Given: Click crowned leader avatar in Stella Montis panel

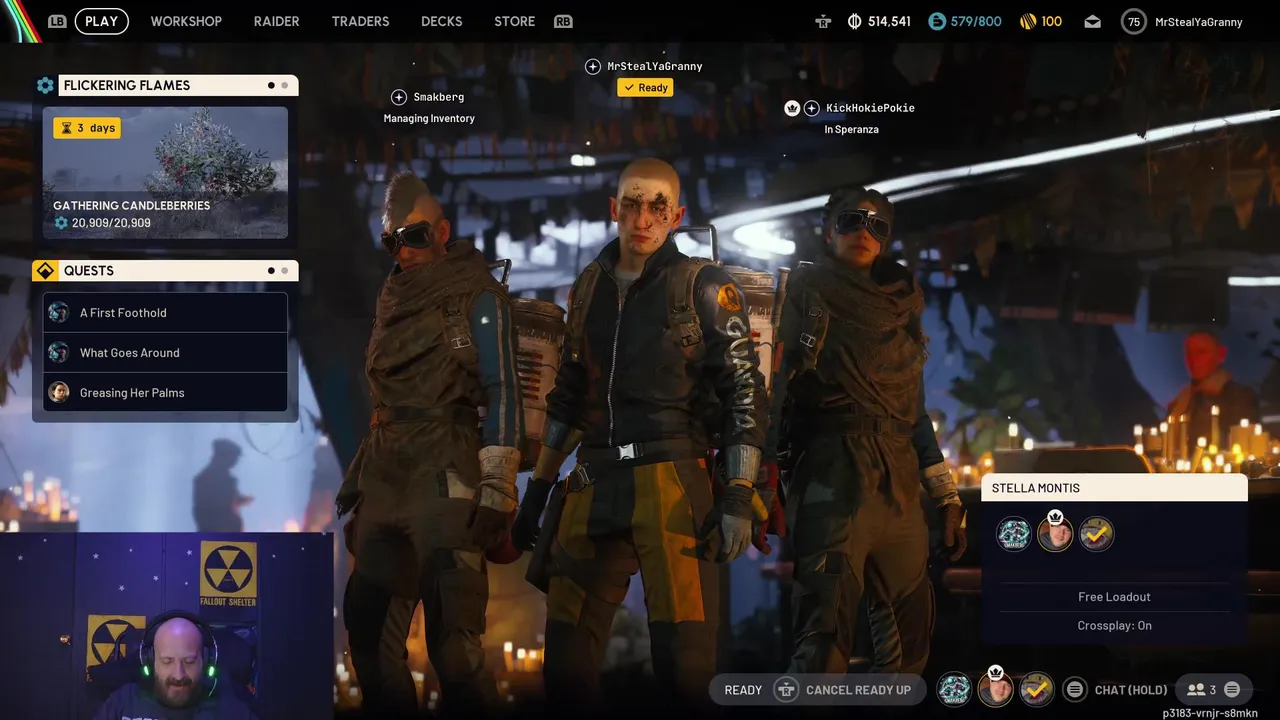Looking at the screenshot, I should (1055, 534).
